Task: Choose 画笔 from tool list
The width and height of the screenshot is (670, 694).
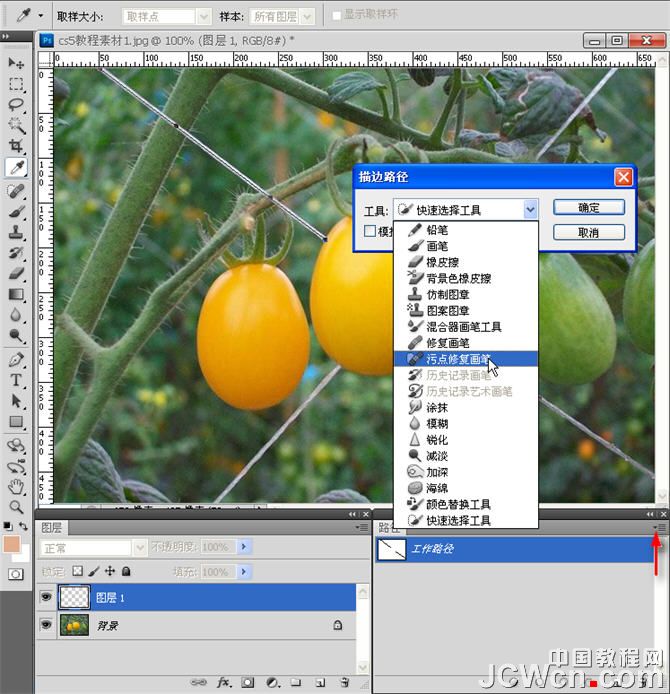Action: [x=466, y=246]
